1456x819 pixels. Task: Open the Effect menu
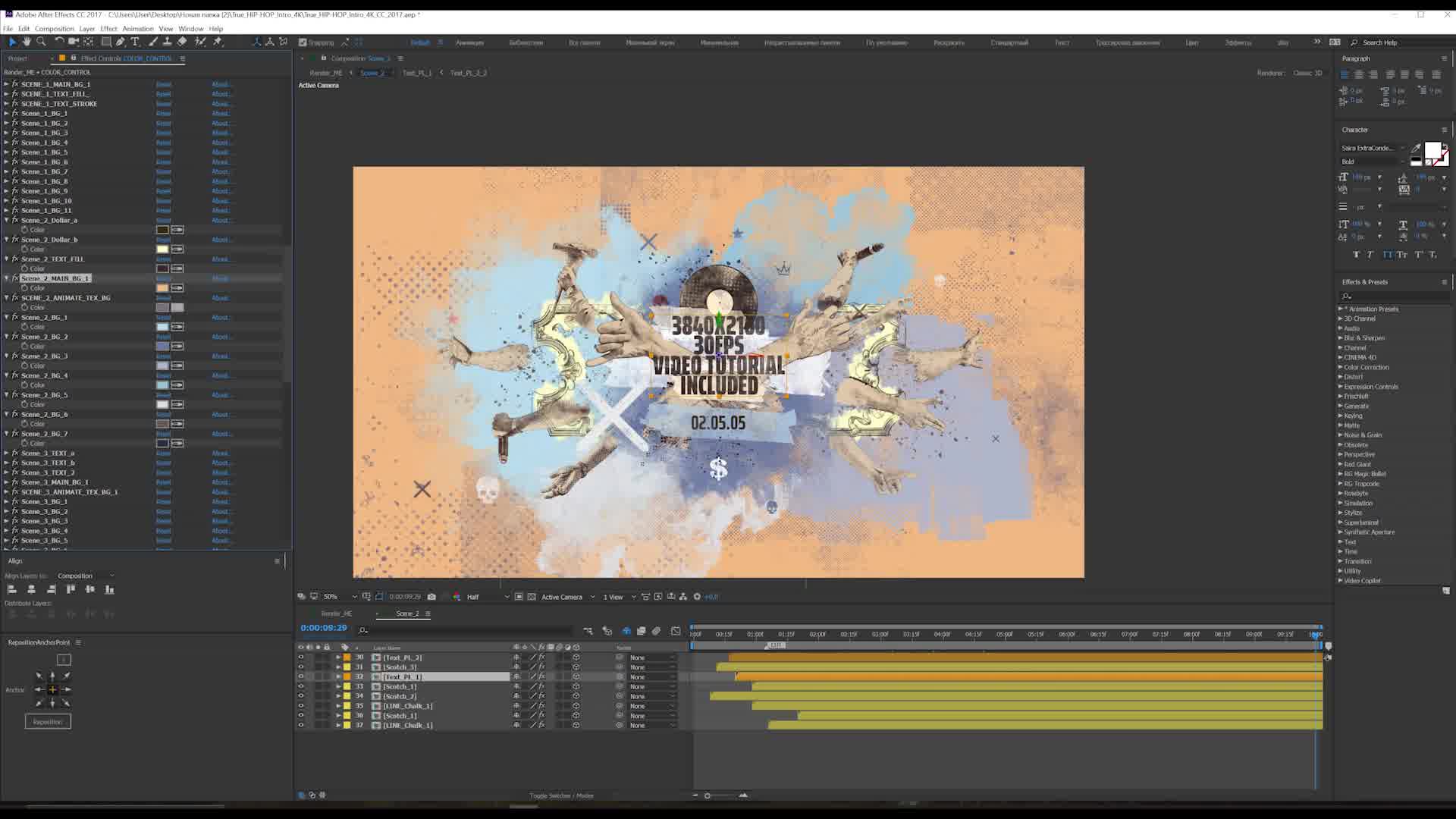coord(109,29)
